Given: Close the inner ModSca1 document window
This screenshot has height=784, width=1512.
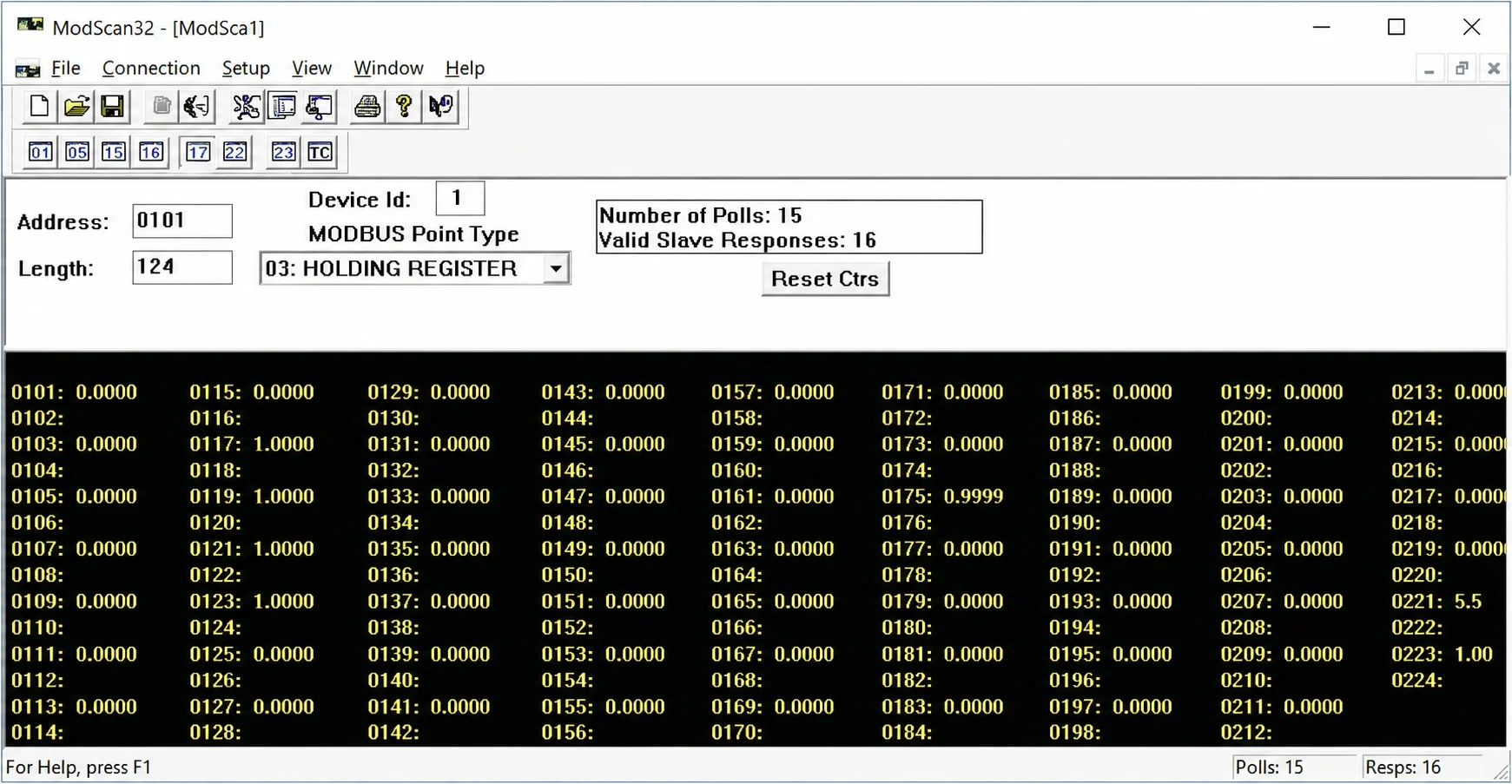Looking at the screenshot, I should [x=1494, y=69].
